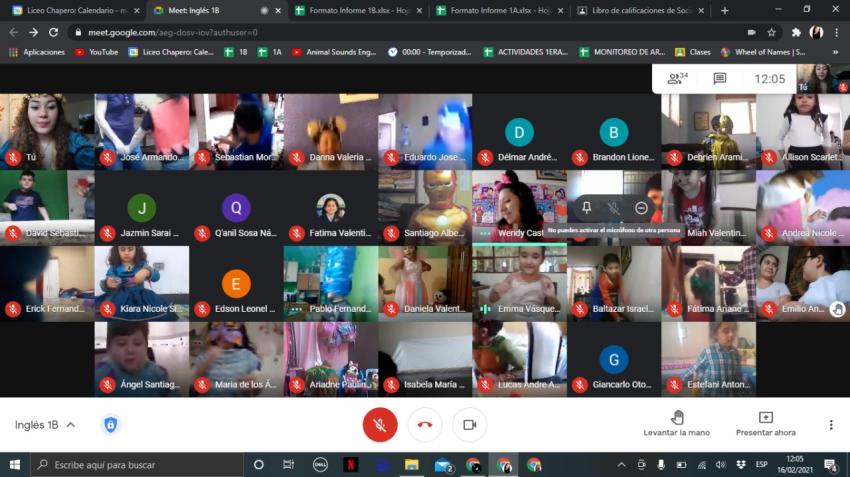This screenshot has height=477, width=850.
Task: Open the three-dot more options menu
Action: tap(831, 424)
